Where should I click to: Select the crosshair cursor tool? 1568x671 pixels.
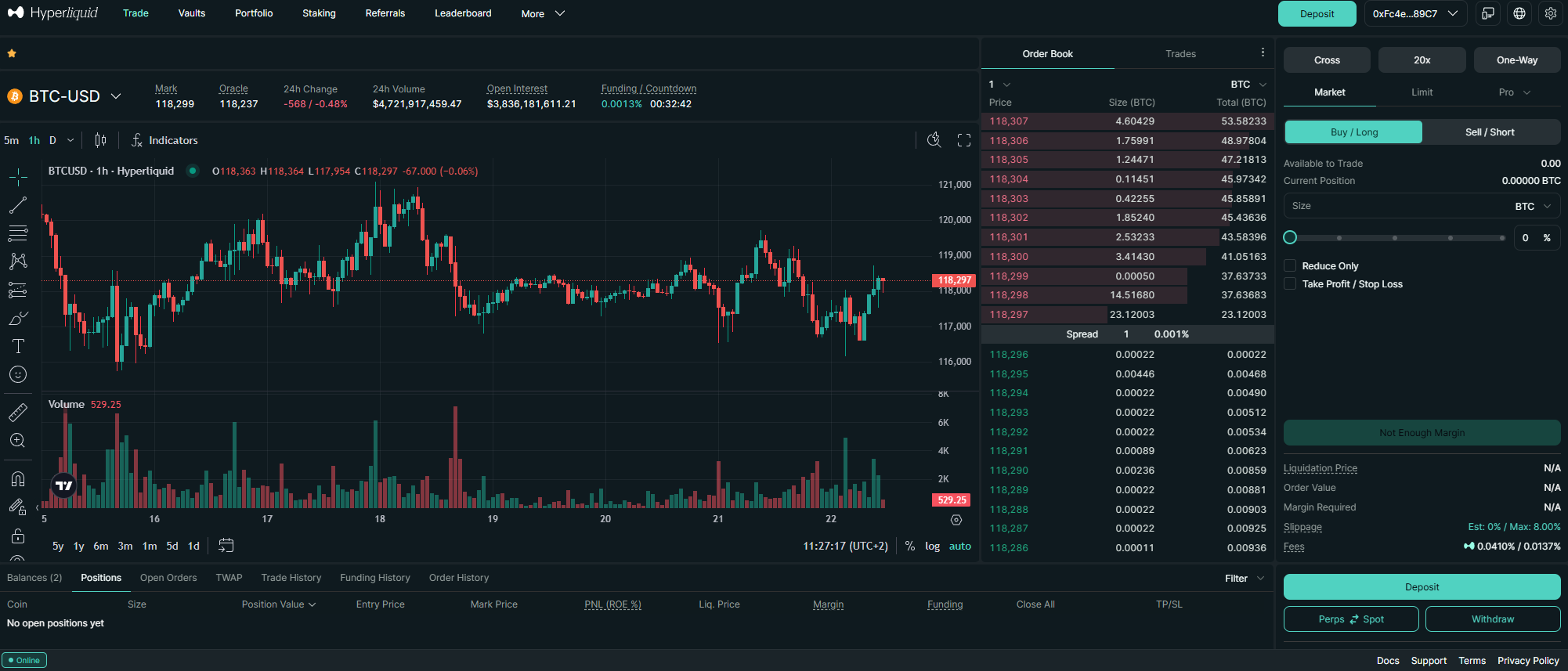pos(18,177)
